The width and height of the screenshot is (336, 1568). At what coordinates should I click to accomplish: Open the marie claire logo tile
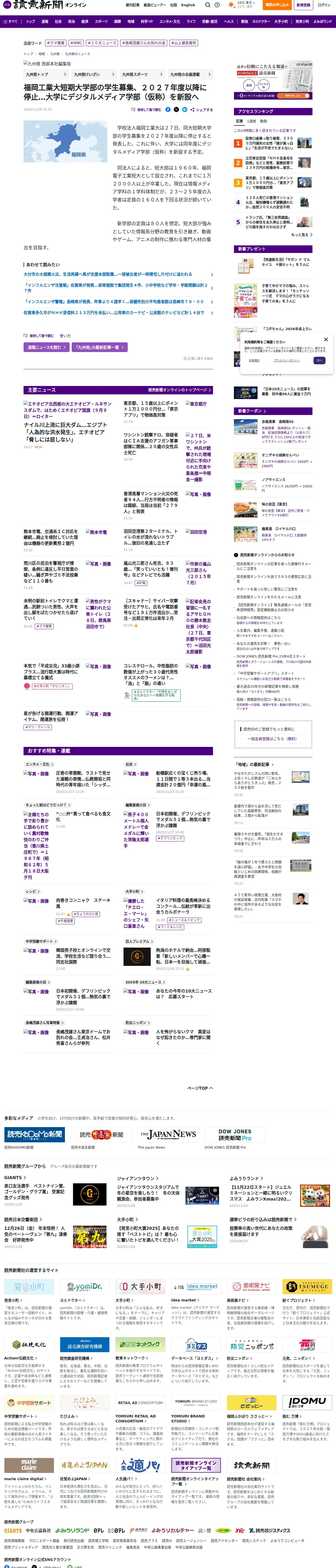tap(29, 1465)
